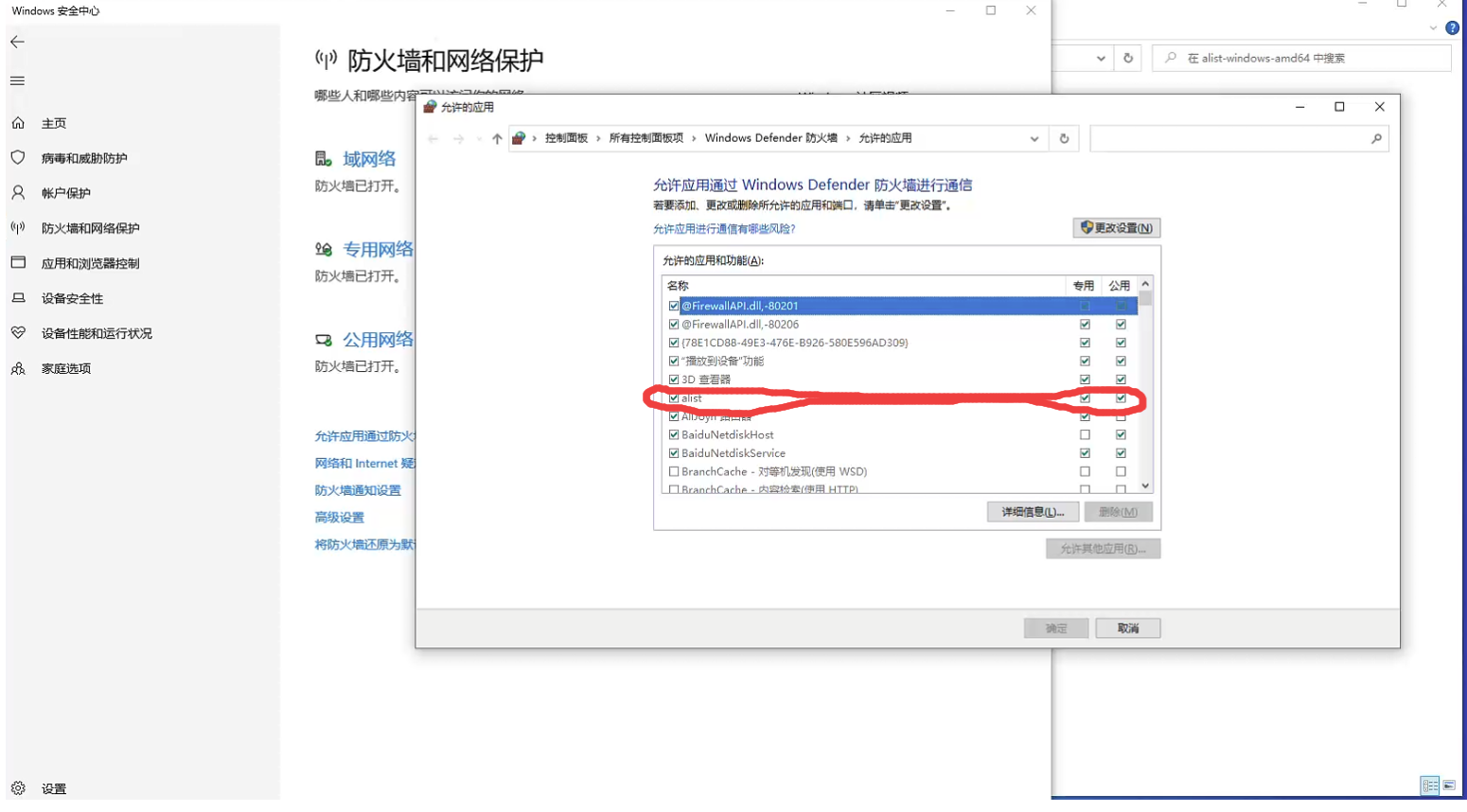Expand the breadcrumb chevron after 控制面板

coord(598,138)
